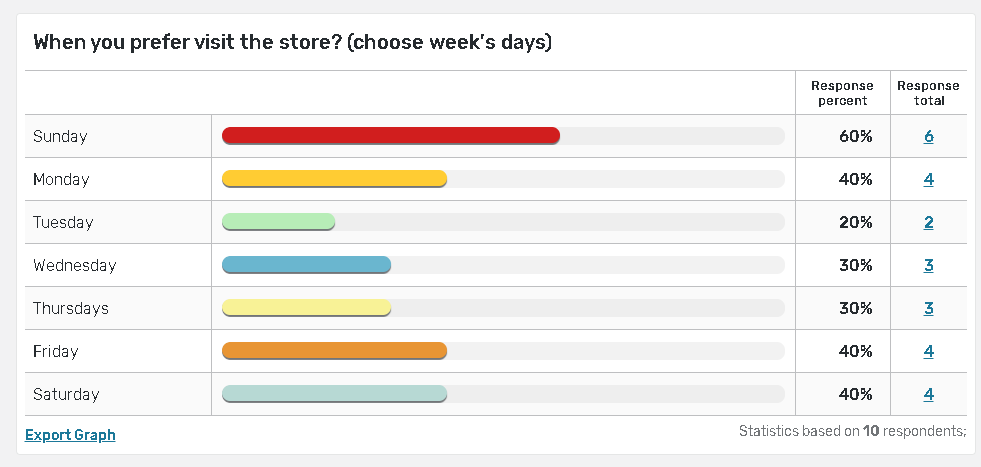Open the Export Graph link
Viewport: 981px width, 467px height.
click(70, 435)
